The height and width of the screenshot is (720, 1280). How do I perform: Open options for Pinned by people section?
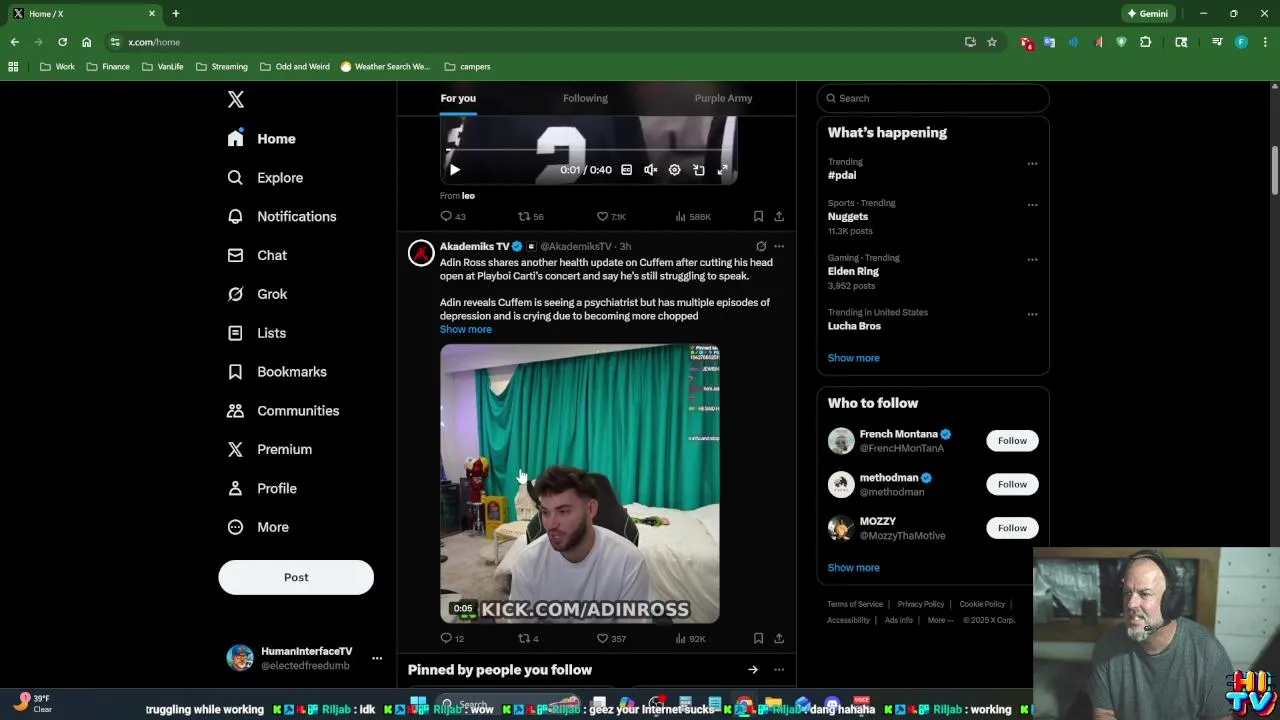[x=779, y=670]
